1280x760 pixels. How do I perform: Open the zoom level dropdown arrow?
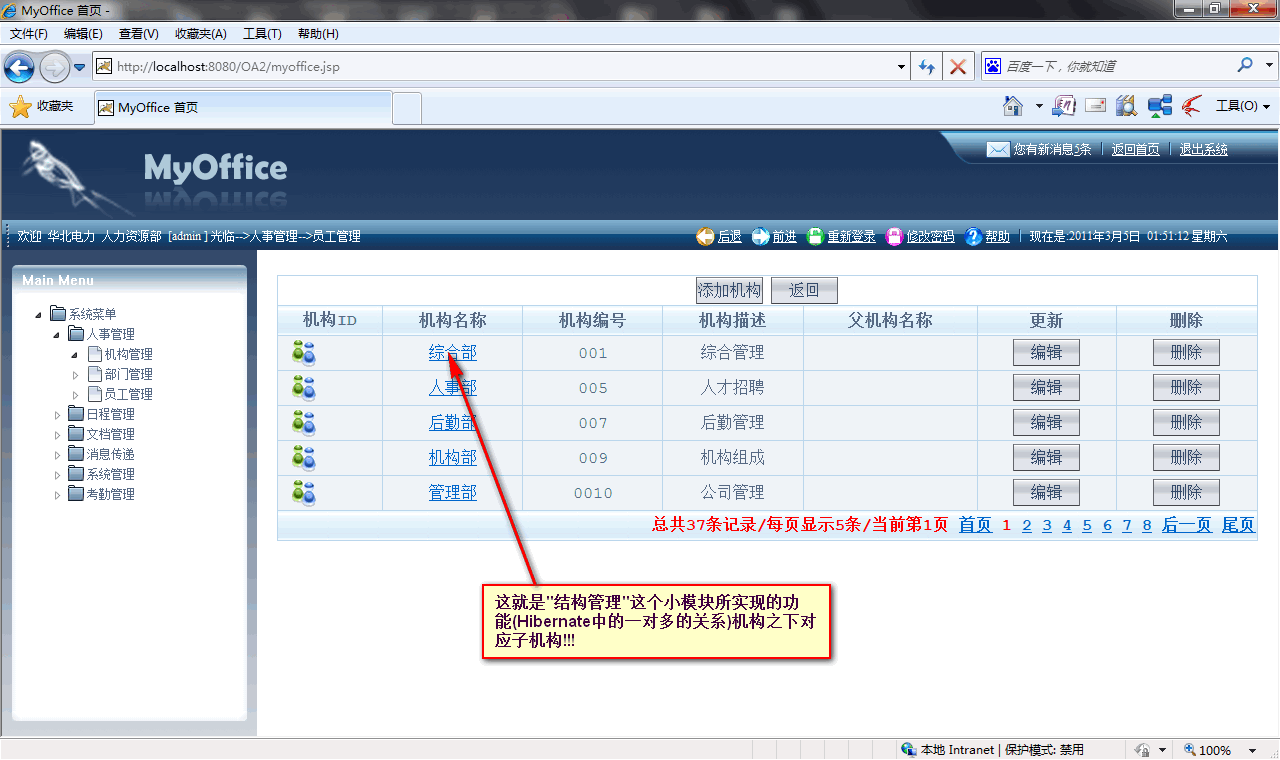click(1252, 750)
